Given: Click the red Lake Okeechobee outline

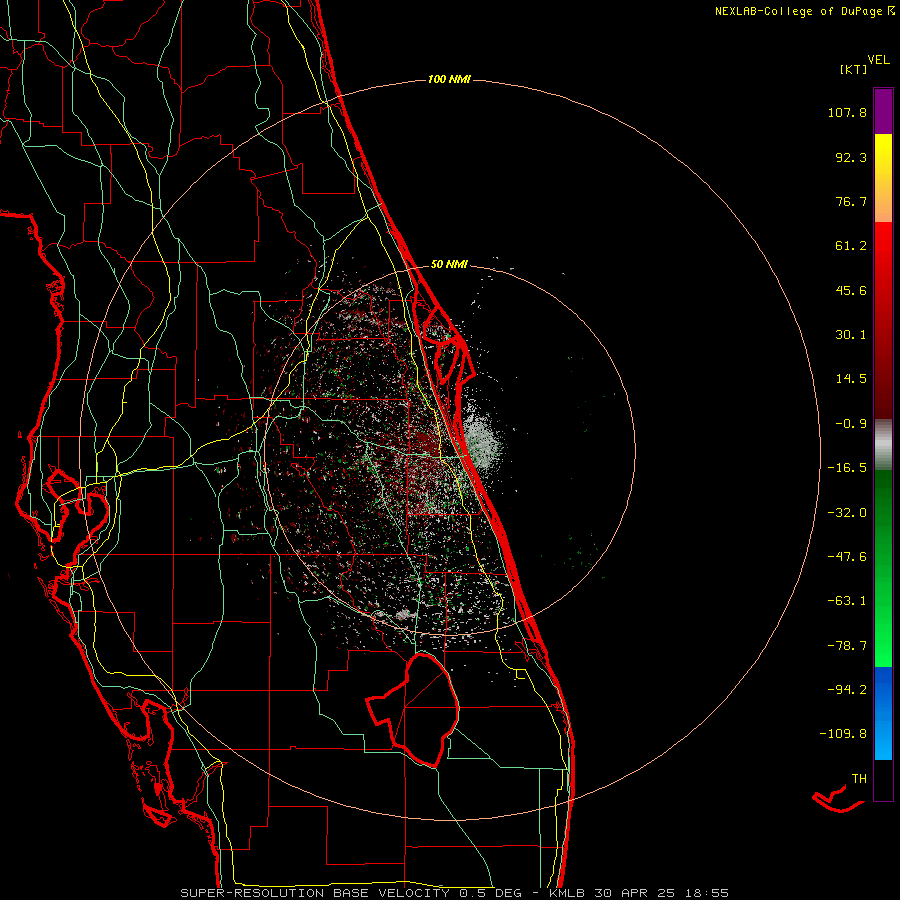Looking at the screenshot, I should (x=413, y=709).
